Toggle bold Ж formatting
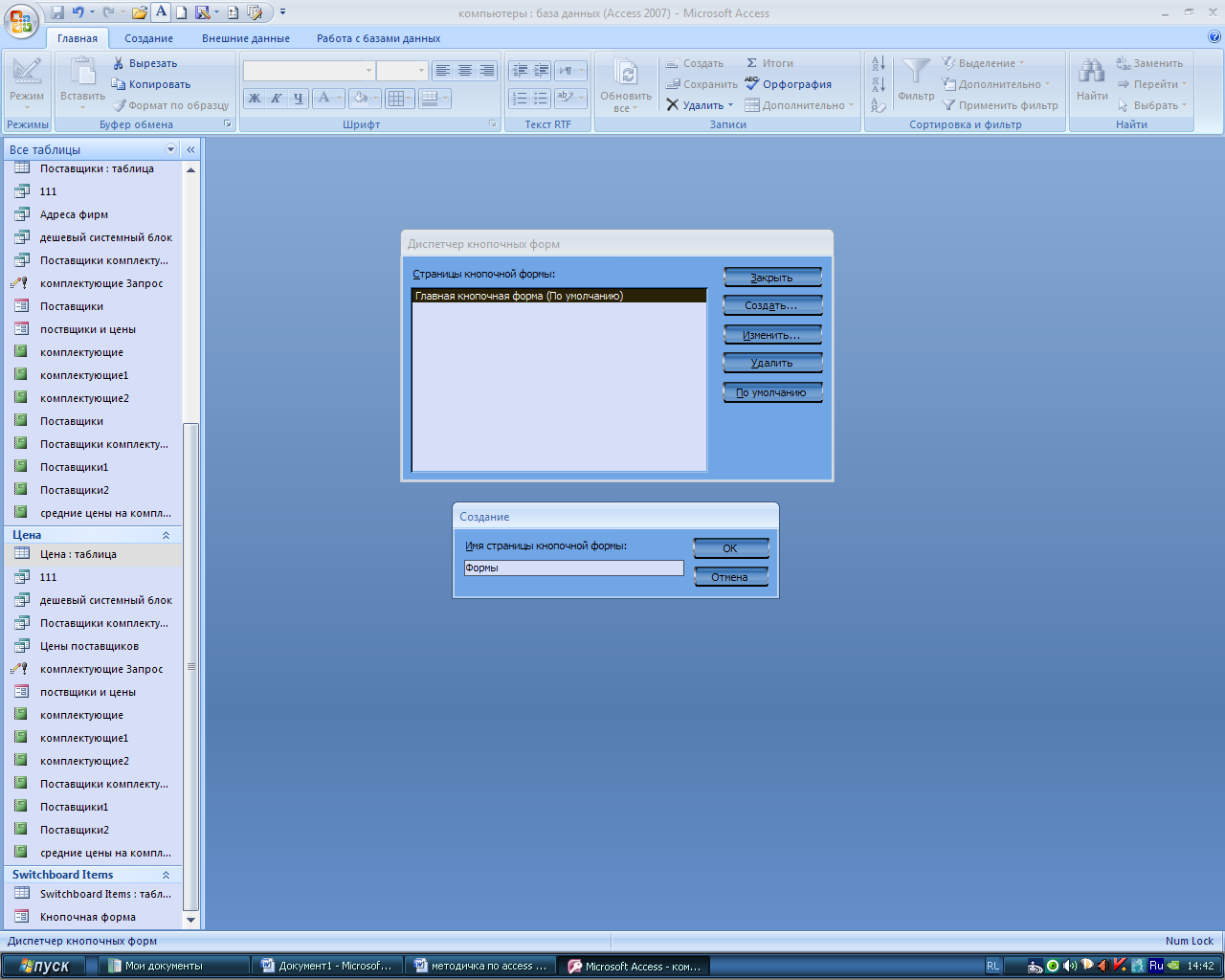Image resolution: width=1225 pixels, height=980 pixels. pyautogui.click(x=255, y=98)
